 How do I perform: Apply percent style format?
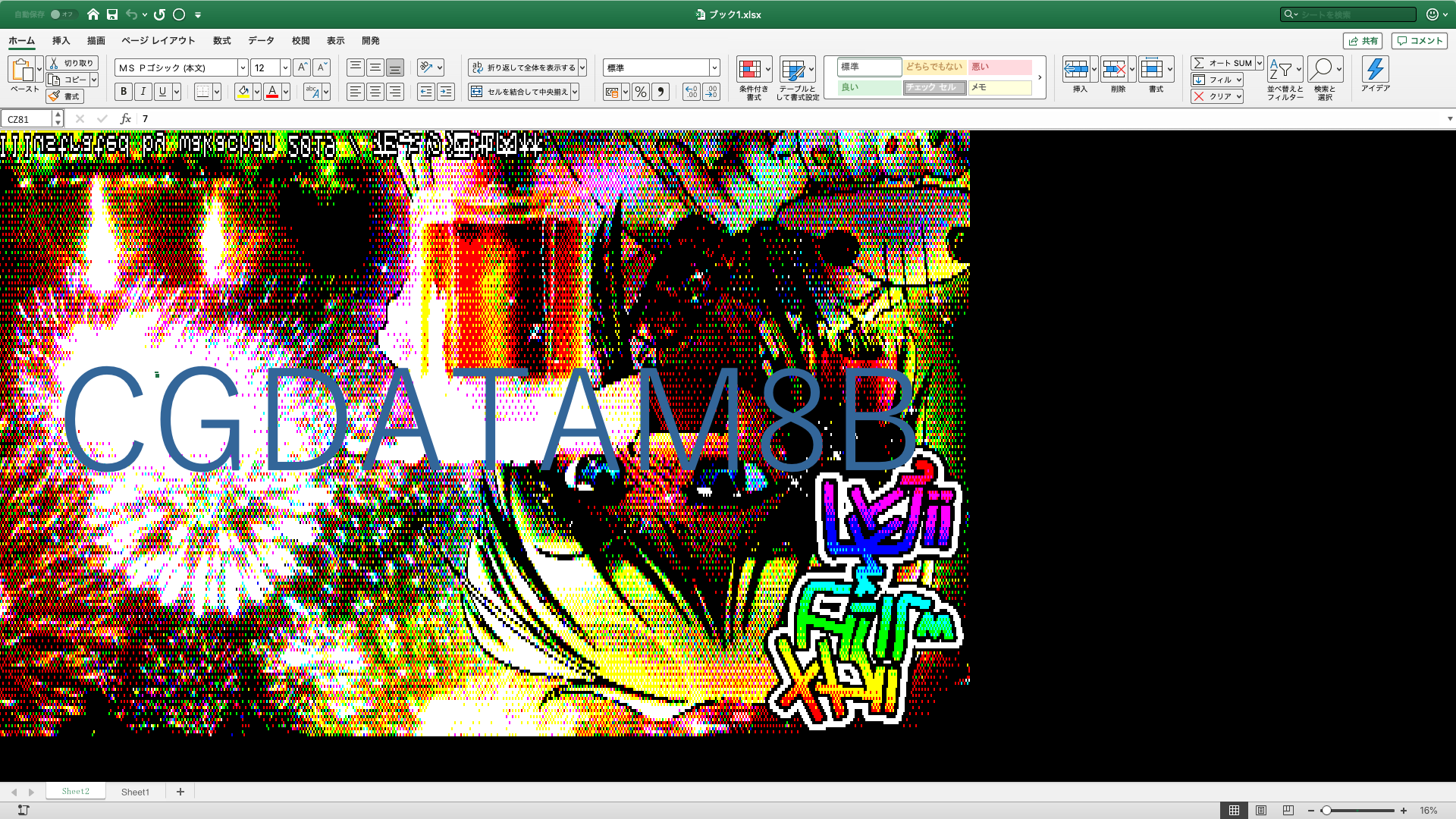pos(641,92)
